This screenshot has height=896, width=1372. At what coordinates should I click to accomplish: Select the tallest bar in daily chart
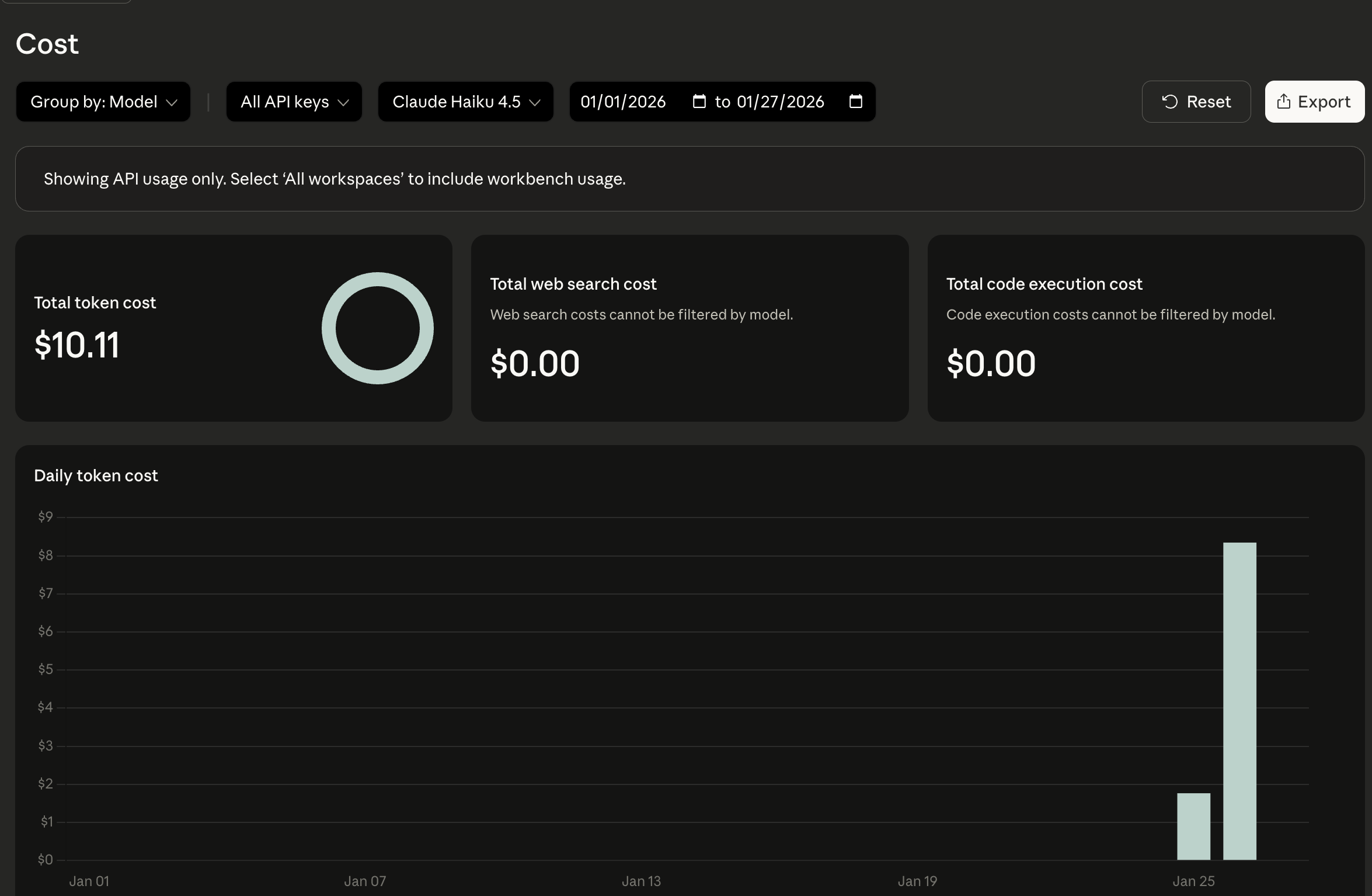click(x=1239, y=701)
